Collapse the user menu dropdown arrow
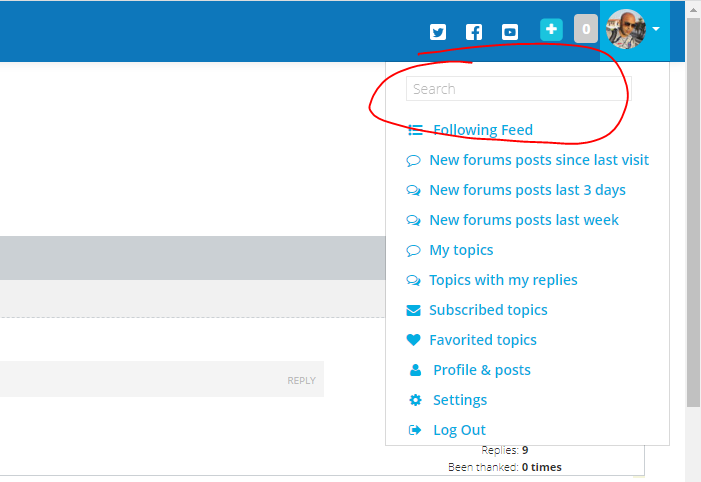This screenshot has height=482, width=701. (656, 29)
